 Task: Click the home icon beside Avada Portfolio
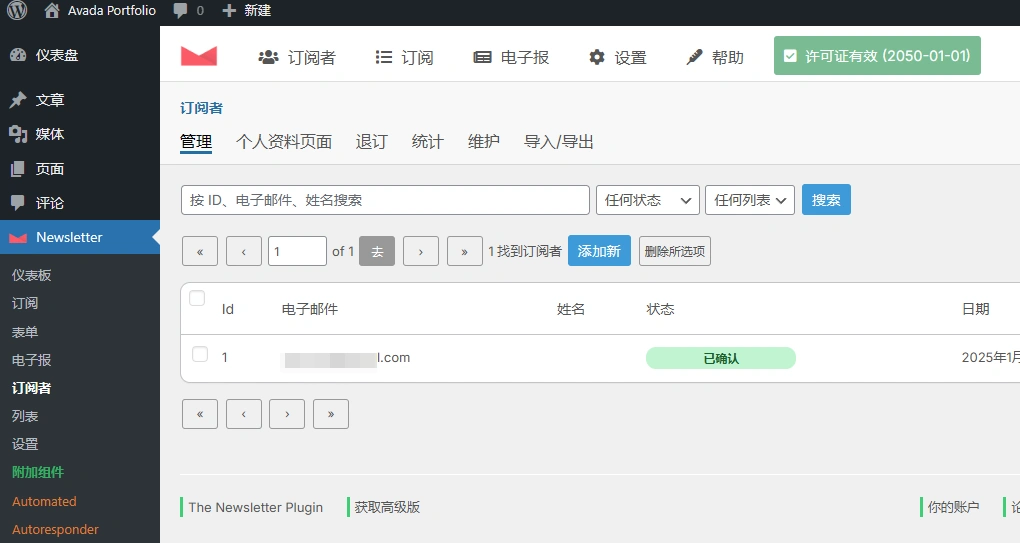click(x=52, y=10)
